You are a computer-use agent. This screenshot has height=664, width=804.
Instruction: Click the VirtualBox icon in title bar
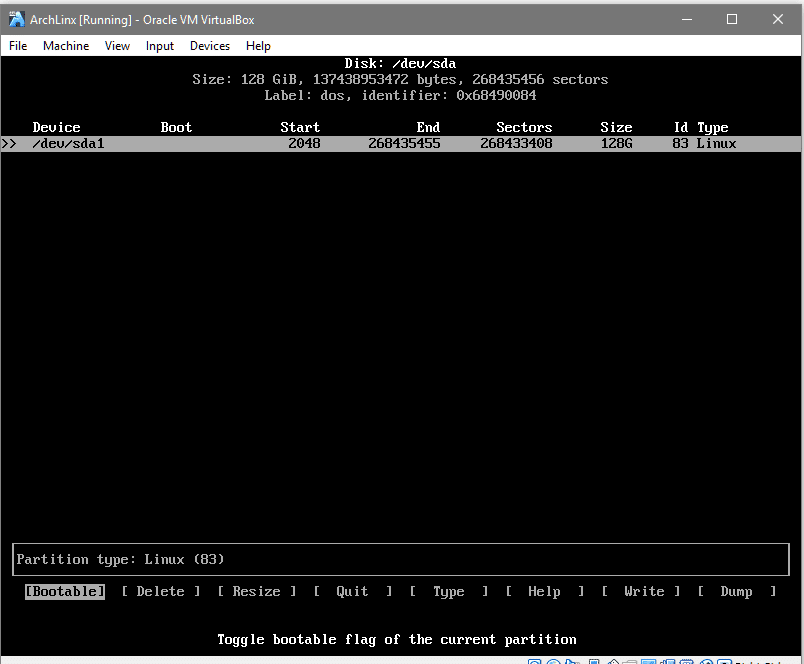coord(16,19)
